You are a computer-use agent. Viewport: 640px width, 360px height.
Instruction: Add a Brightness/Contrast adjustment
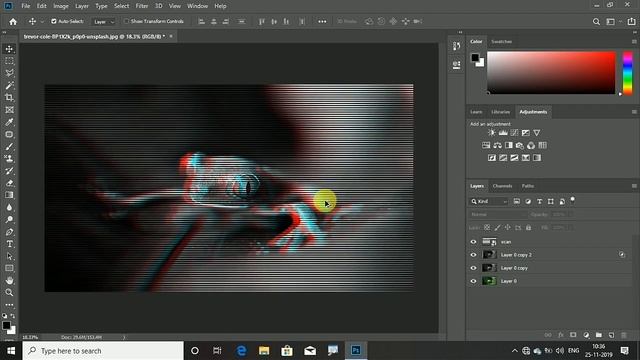[492, 133]
